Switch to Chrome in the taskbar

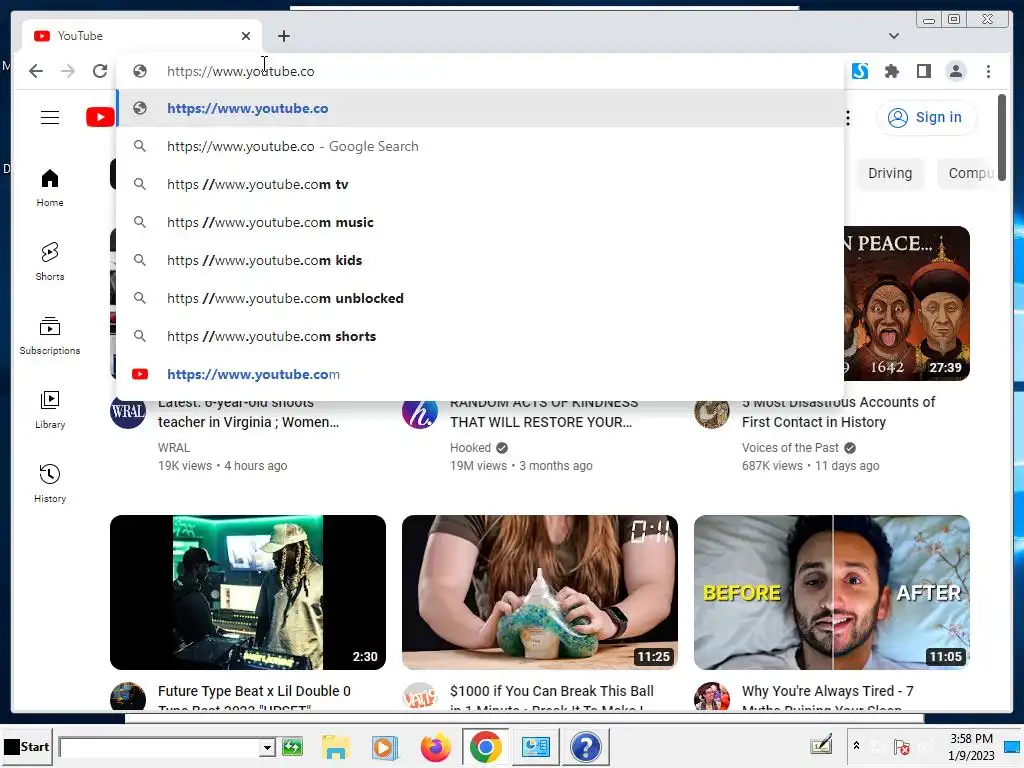pyautogui.click(x=485, y=747)
